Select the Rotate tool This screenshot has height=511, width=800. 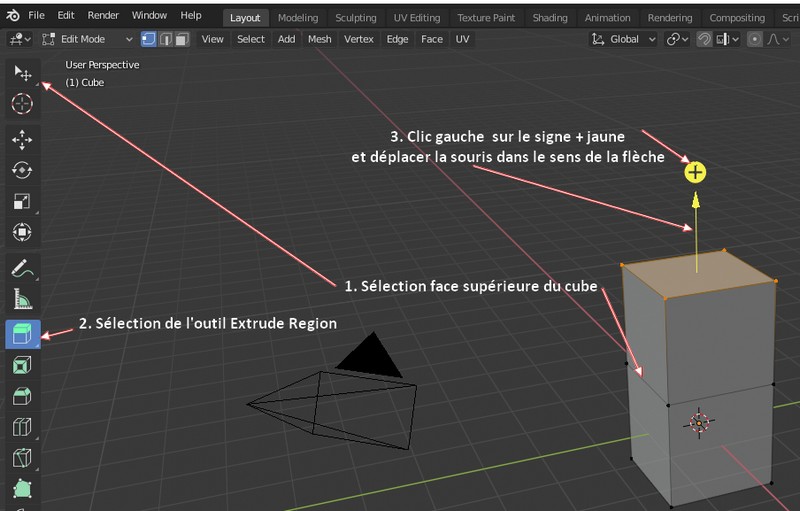click(22, 170)
